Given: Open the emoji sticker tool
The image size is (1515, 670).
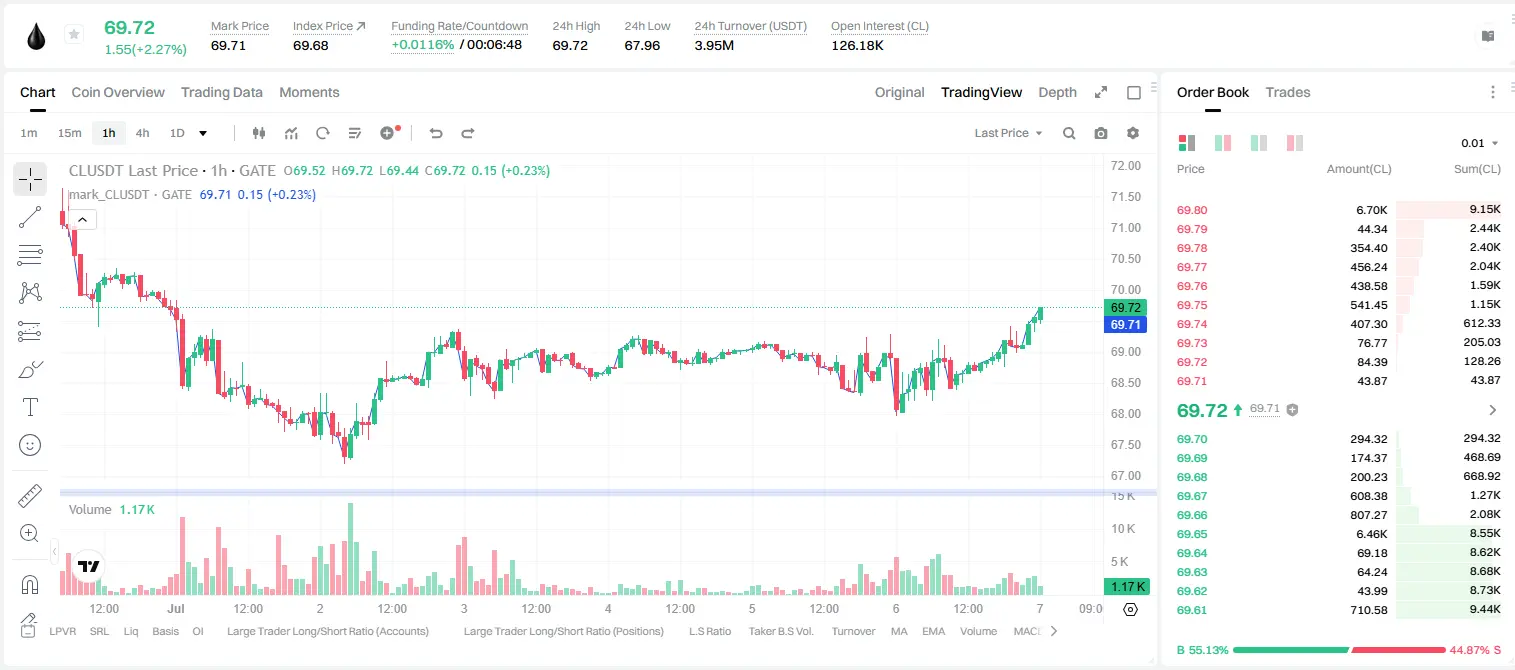Looking at the screenshot, I should [30, 445].
